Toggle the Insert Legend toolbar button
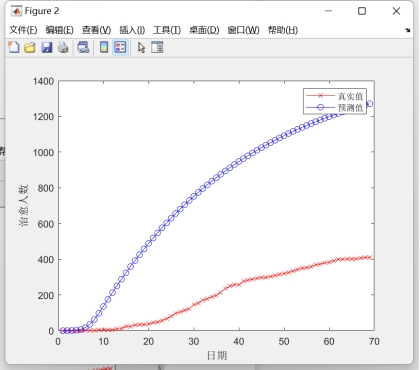The image size is (420, 370). point(120,47)
